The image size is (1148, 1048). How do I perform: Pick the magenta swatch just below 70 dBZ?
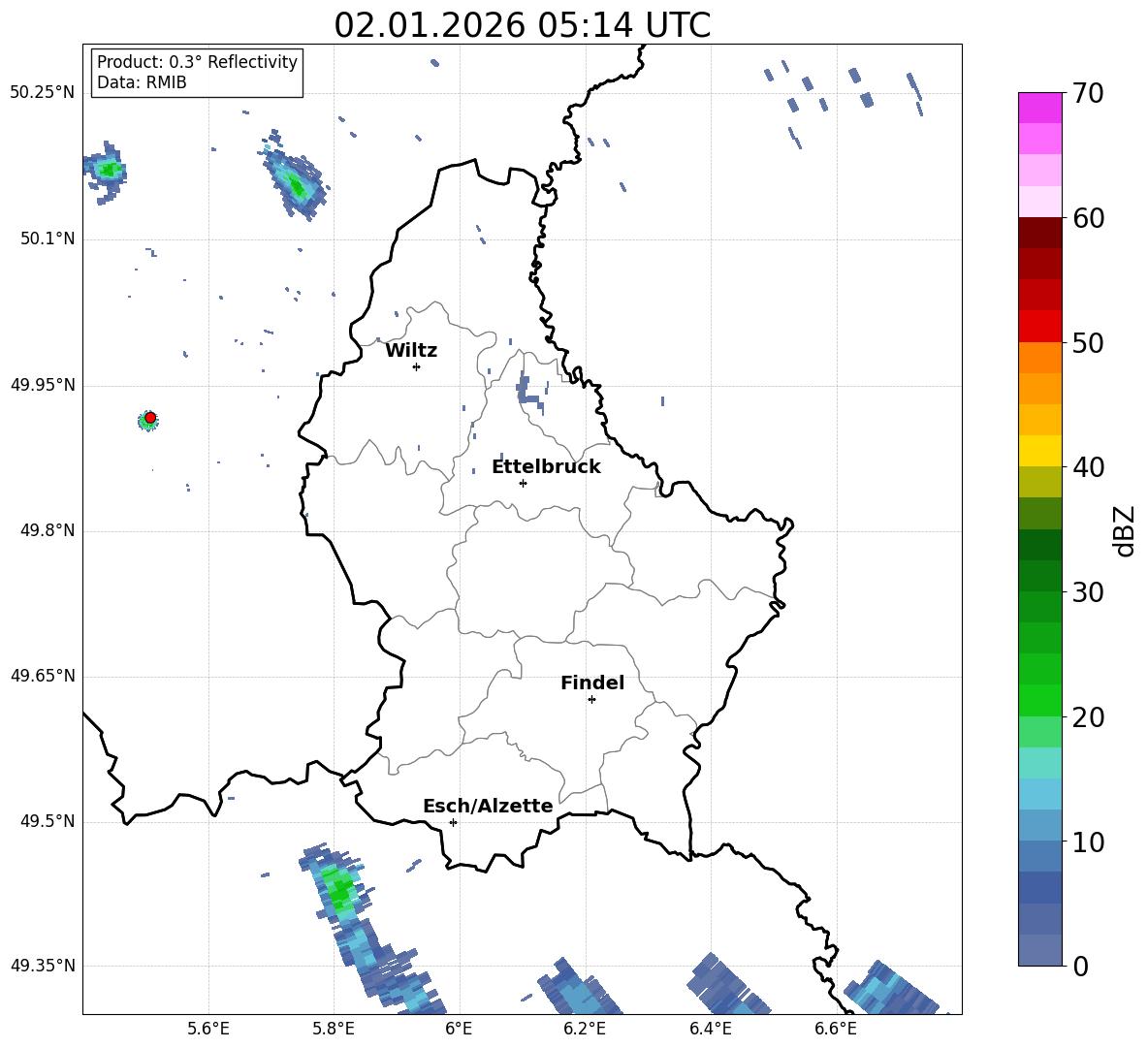[x=1039, y=108]
